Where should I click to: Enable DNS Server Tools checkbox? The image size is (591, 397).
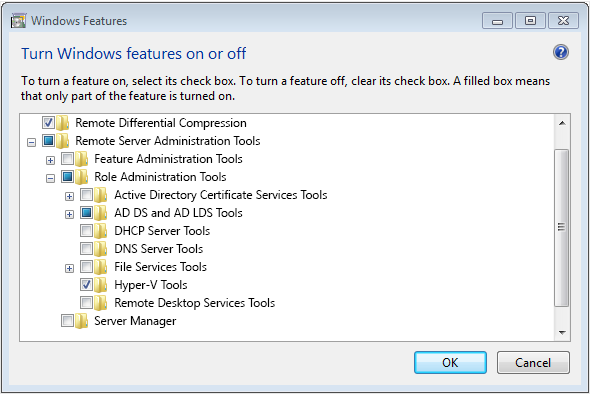[86, 248]
